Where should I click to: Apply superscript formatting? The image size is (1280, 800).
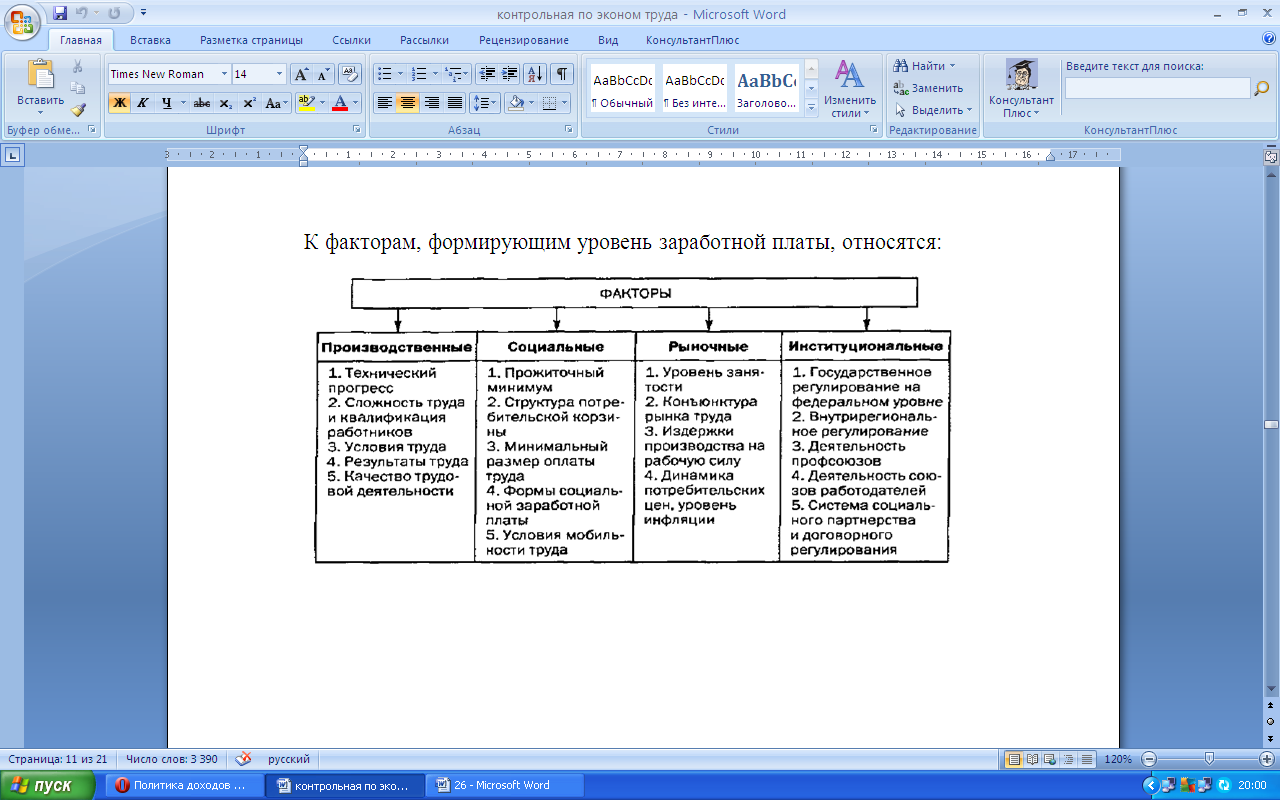point(249,103)
